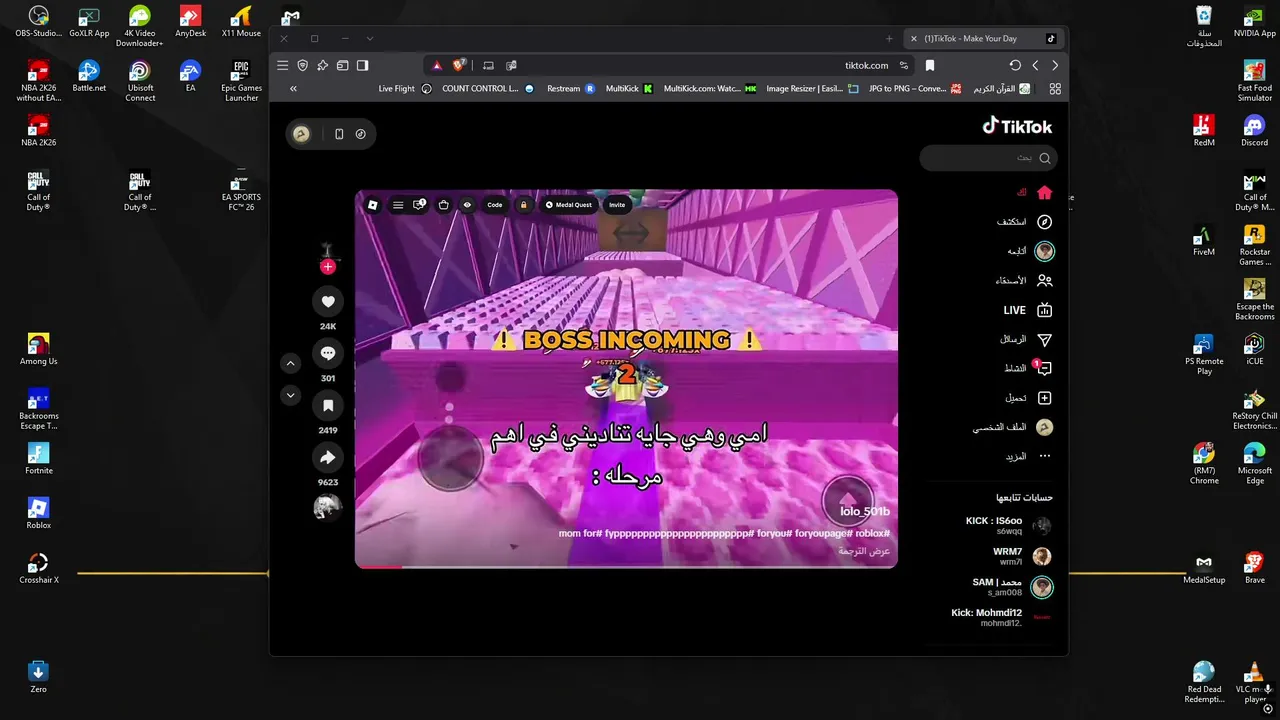Go to the previous video with the up chevron
Image resolution: width=1280 pixels, height=720 pixels.
[x=290, y=363]
